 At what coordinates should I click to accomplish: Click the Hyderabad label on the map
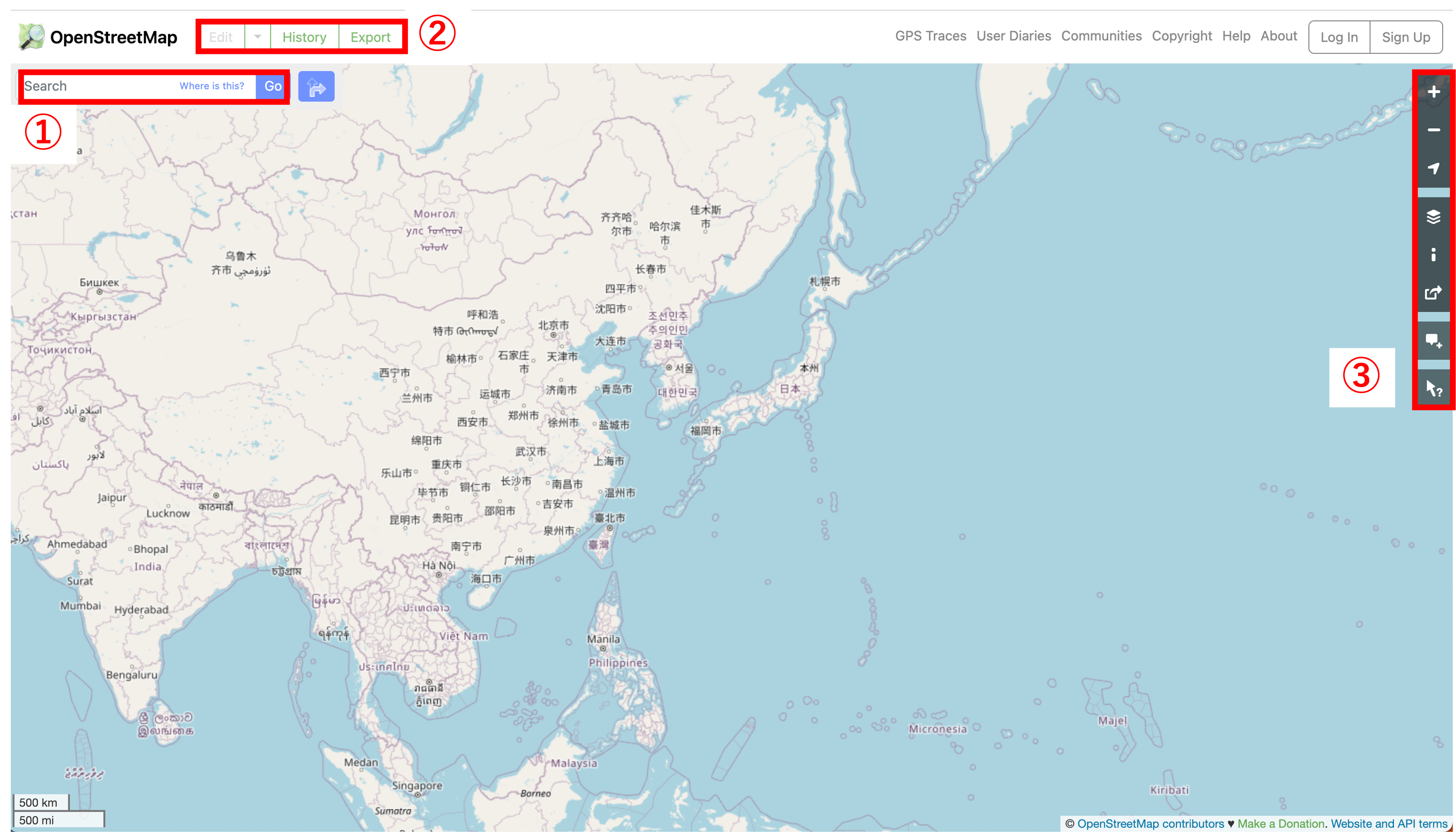tap(141, 610)
